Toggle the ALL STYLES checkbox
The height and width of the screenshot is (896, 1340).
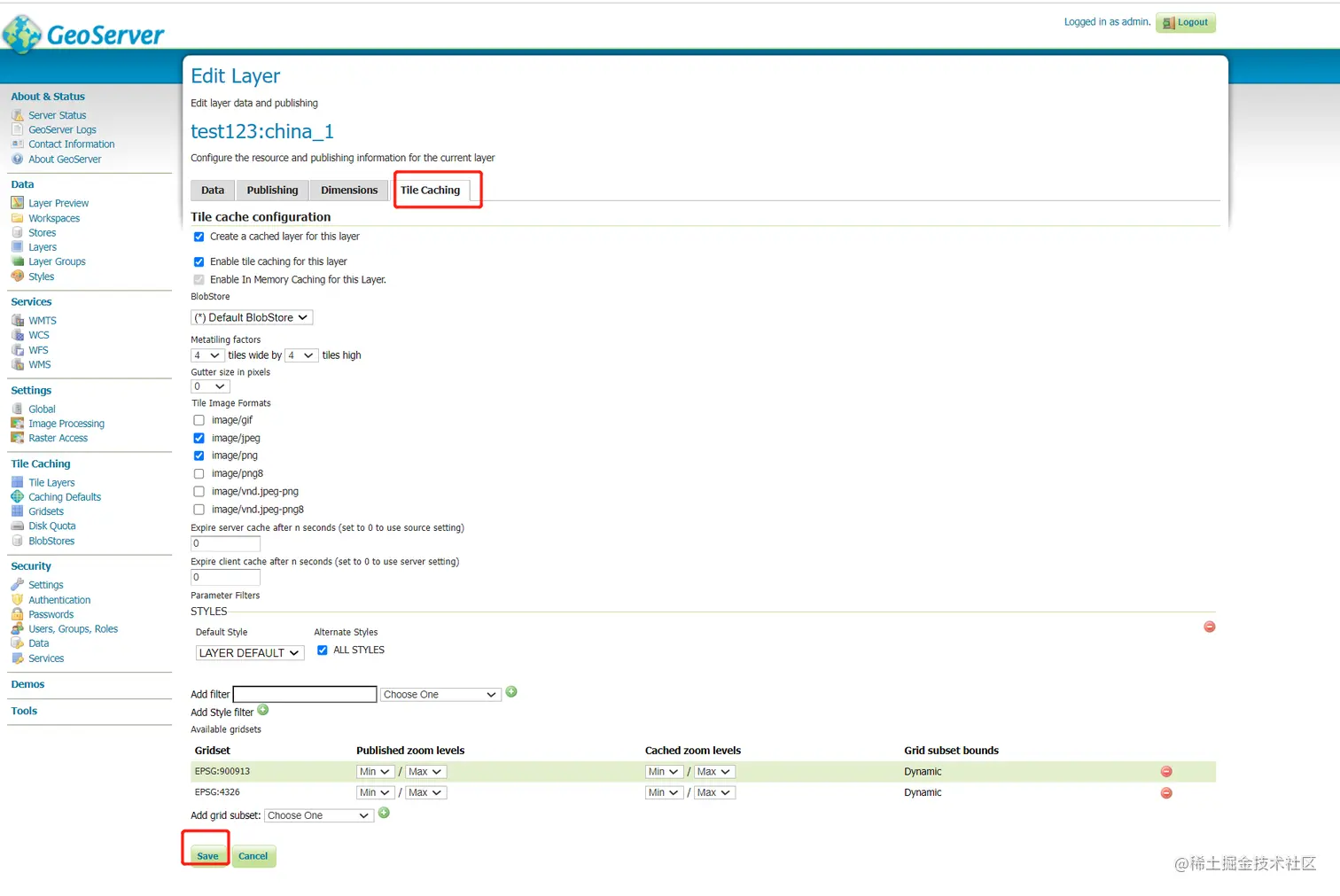pyautogui.click(x=323, y=650)
